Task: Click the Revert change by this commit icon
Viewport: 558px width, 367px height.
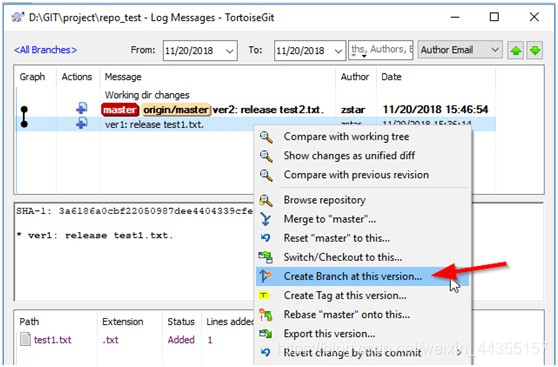Action: (x=265, y=352)
